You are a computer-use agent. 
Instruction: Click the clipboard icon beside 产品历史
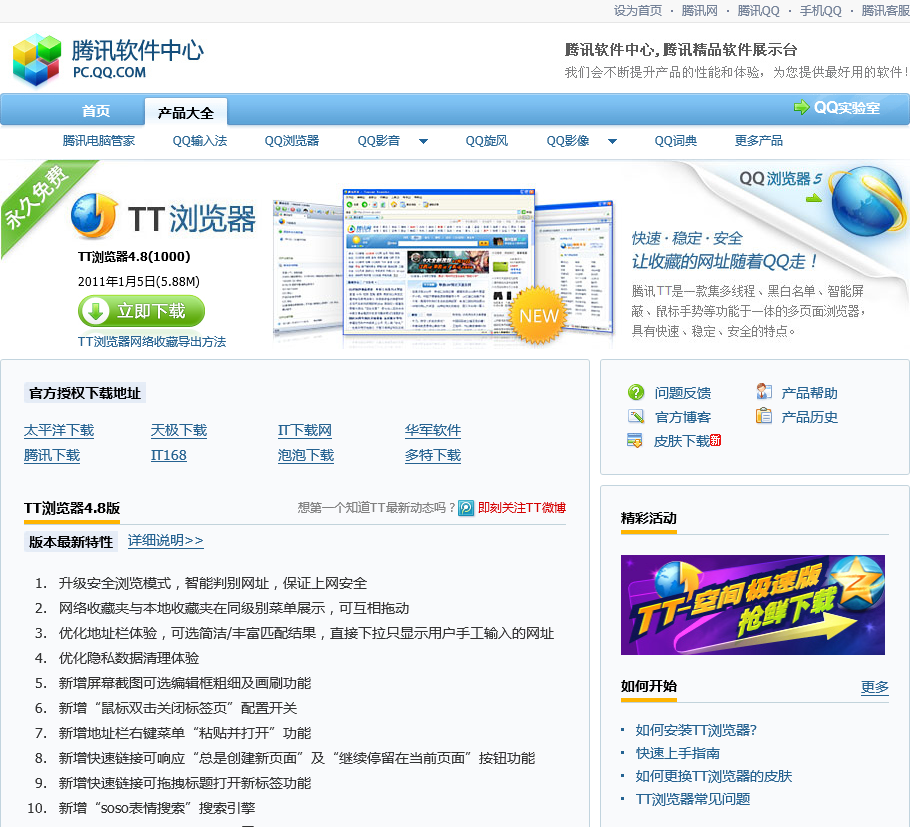pos(764,416)
